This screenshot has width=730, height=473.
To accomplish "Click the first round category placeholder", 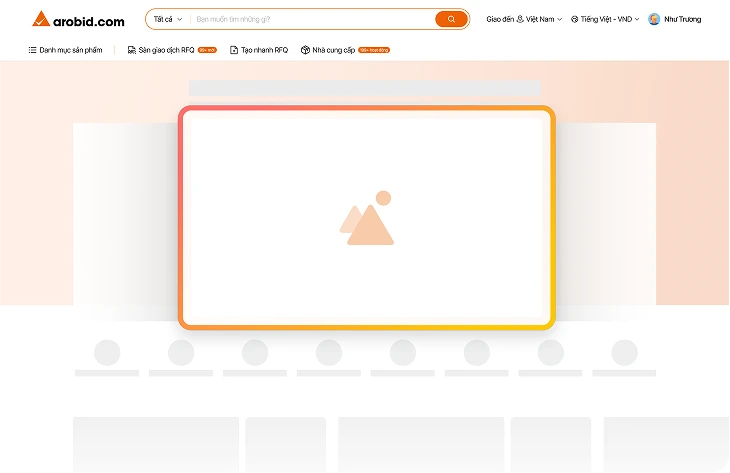I will coord(107,352).
